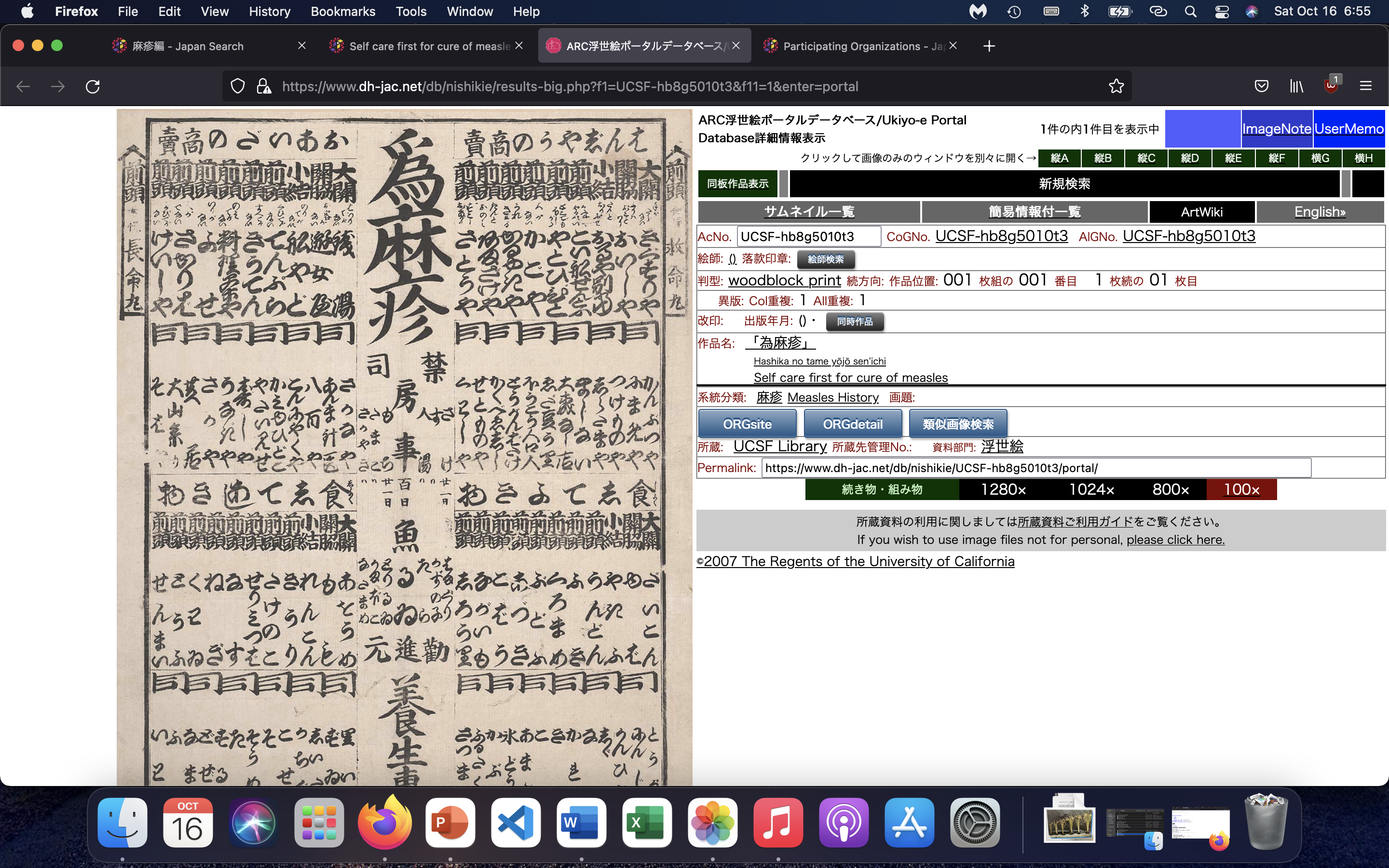Open the UCSF Library link
The width and height of the screenshot is (1389, 868).
779,447
